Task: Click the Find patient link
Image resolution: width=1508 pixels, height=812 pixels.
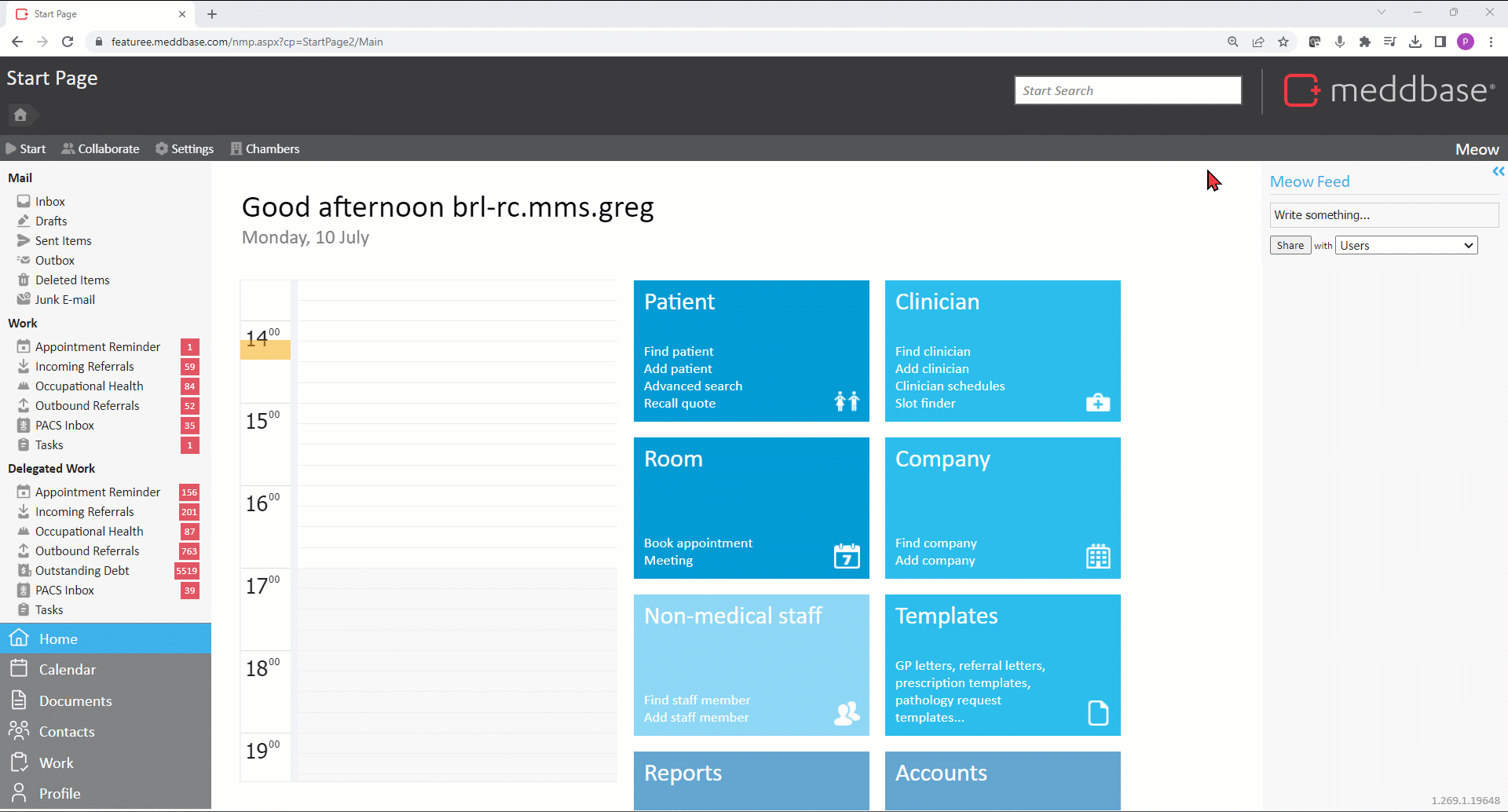Action: pos(679,351)
